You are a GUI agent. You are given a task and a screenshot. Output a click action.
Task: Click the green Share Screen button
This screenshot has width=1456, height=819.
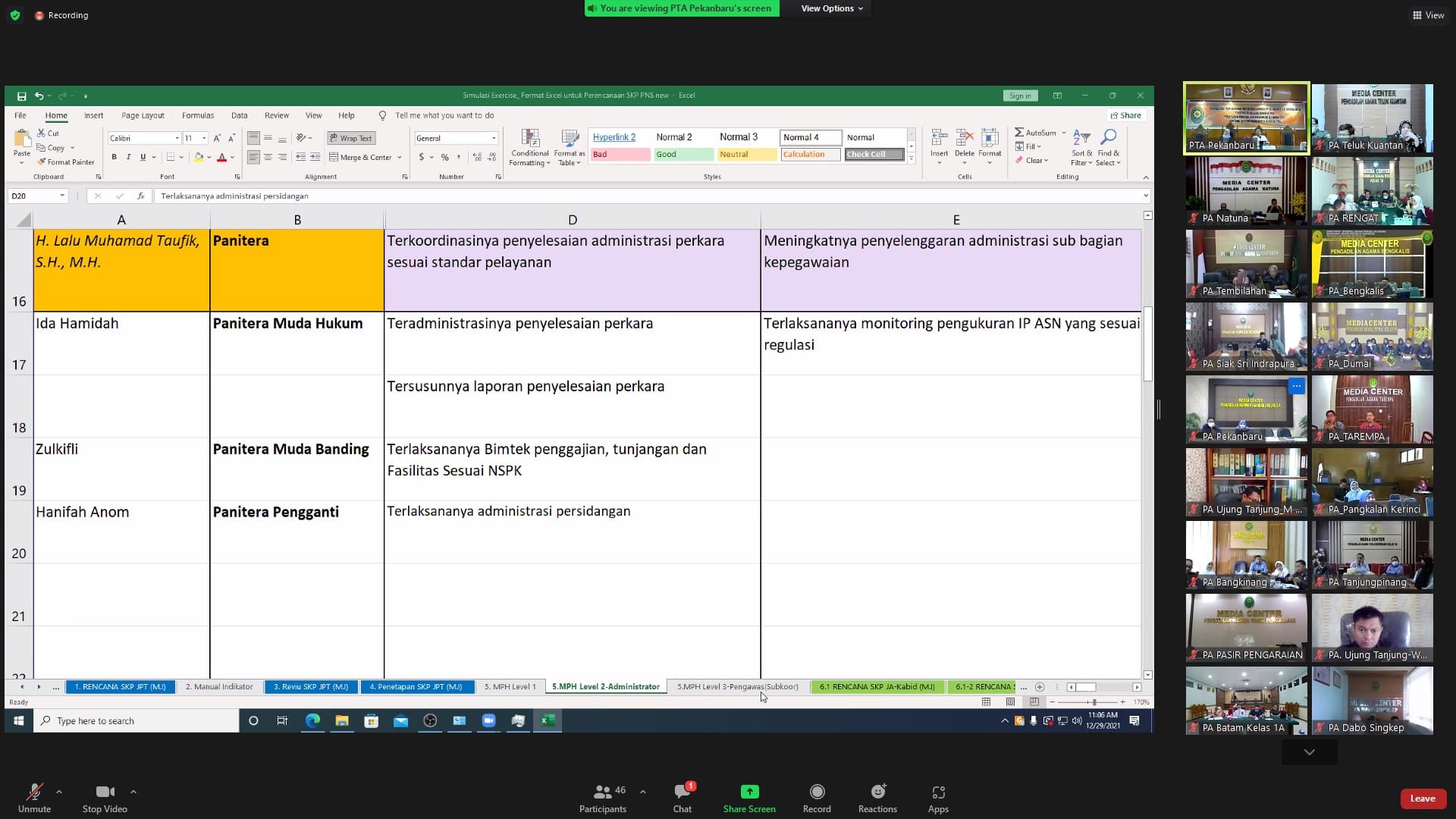coord(749,799)
